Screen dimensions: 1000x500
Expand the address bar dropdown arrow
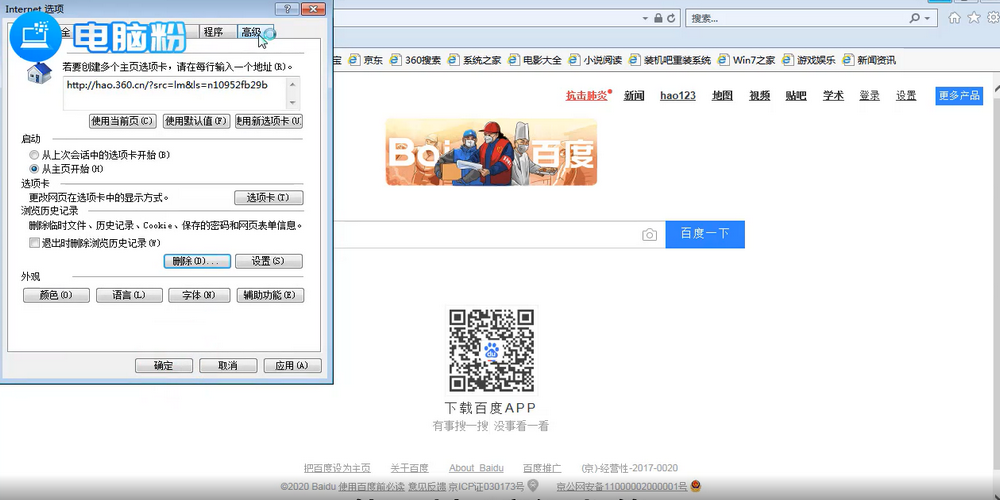645,18
